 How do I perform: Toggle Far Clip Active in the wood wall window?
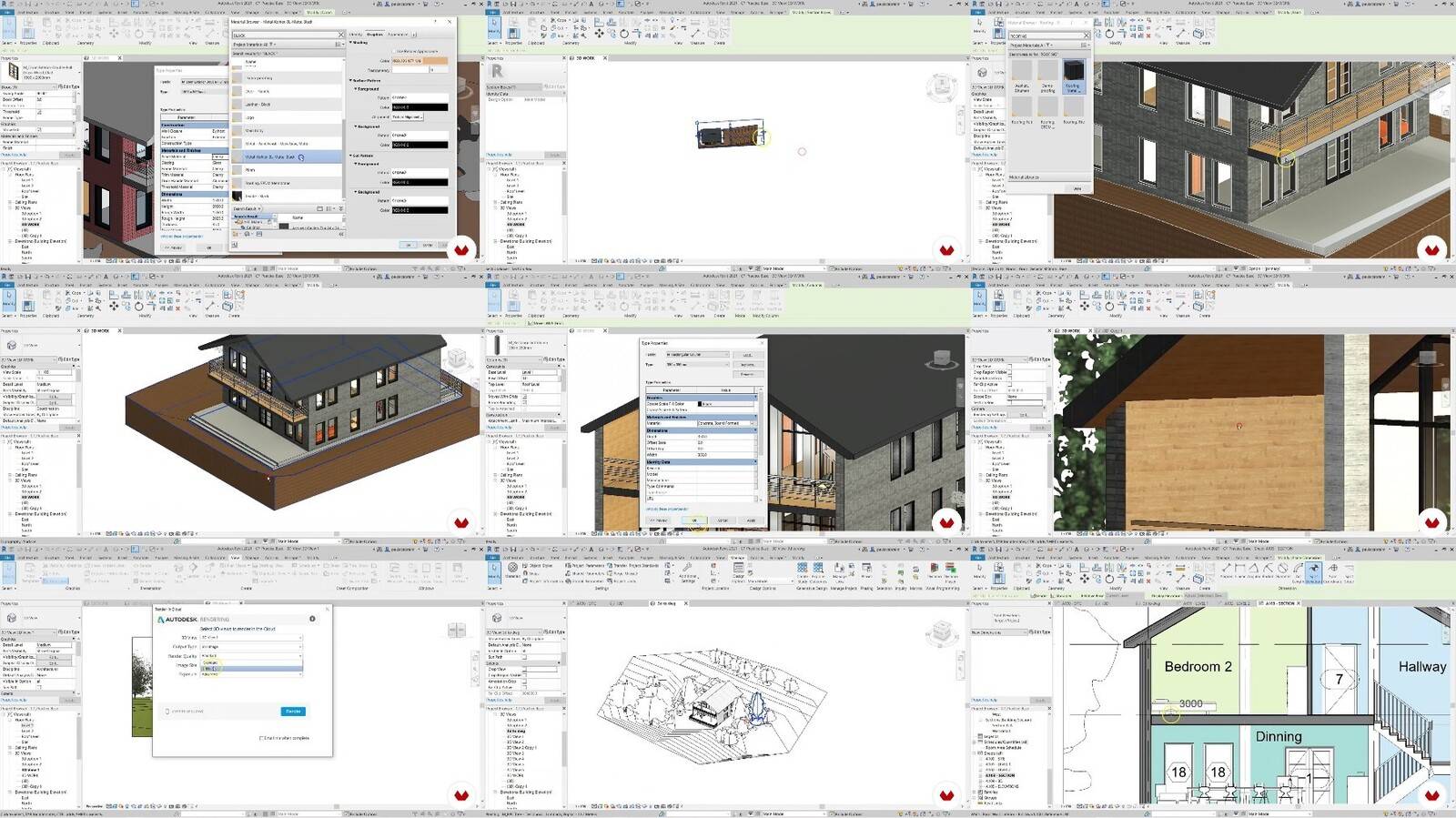pos(1009,384)
